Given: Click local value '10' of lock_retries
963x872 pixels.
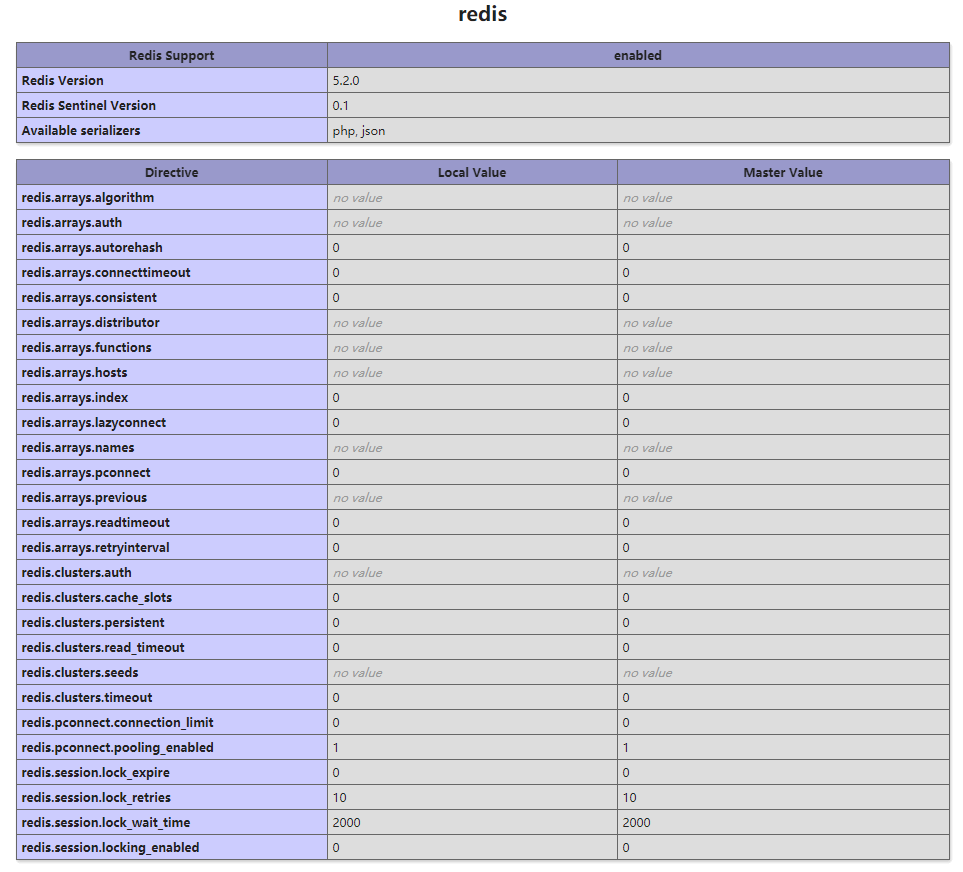Looking at the screenshot, I should (x=340, y=798).
